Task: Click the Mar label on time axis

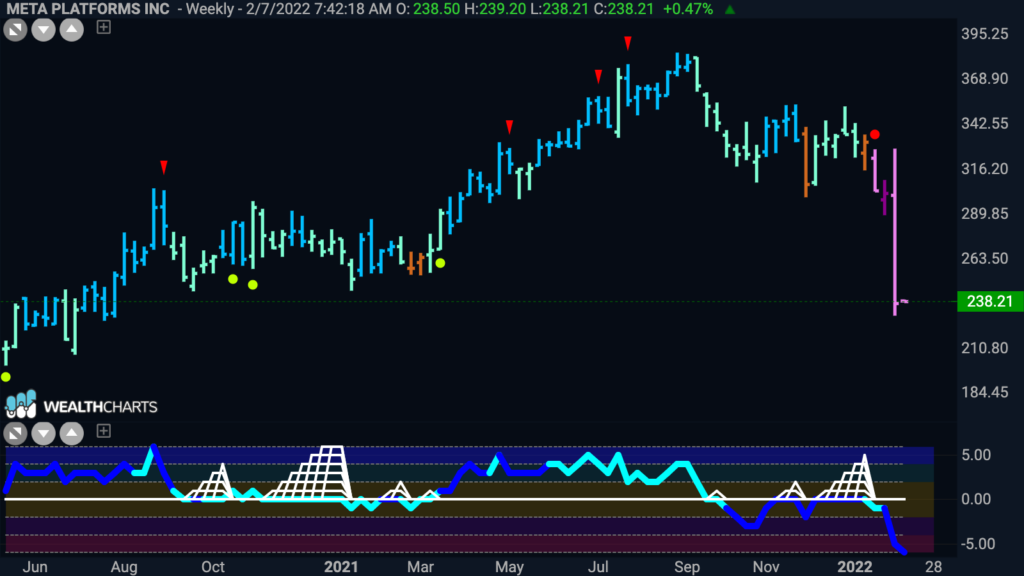Action: pos(420,567)
